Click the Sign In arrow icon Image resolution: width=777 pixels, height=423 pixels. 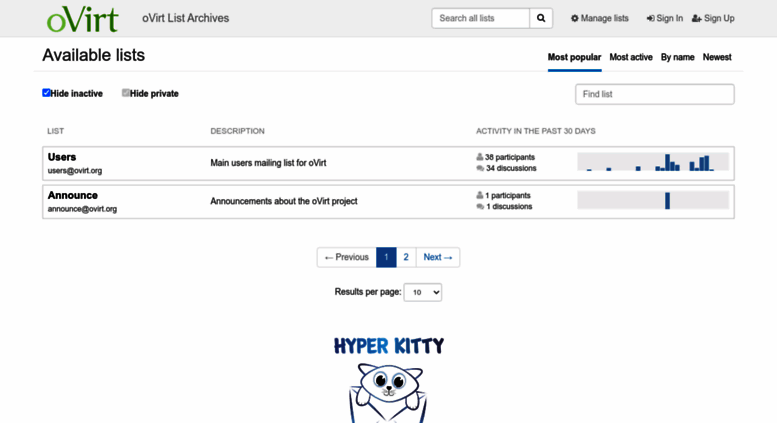[650, 18]
